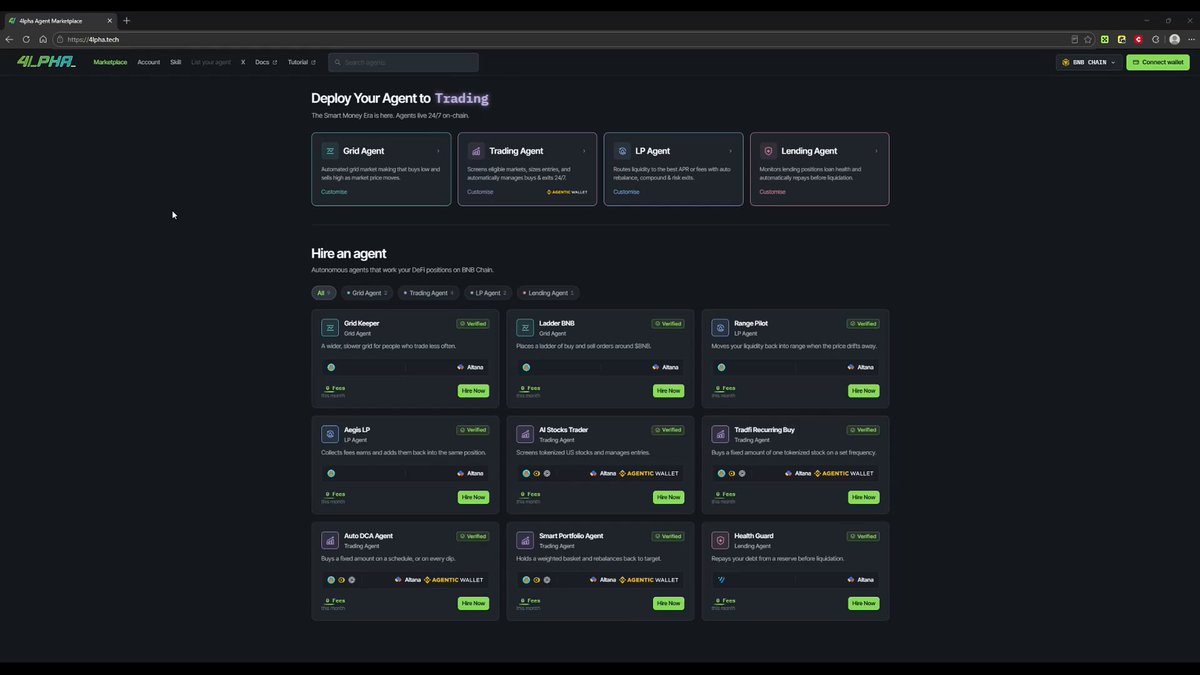Click the Auto DCA Agent card's chart icon
This screenshot has width=1200, height=675.
(330, 540)
